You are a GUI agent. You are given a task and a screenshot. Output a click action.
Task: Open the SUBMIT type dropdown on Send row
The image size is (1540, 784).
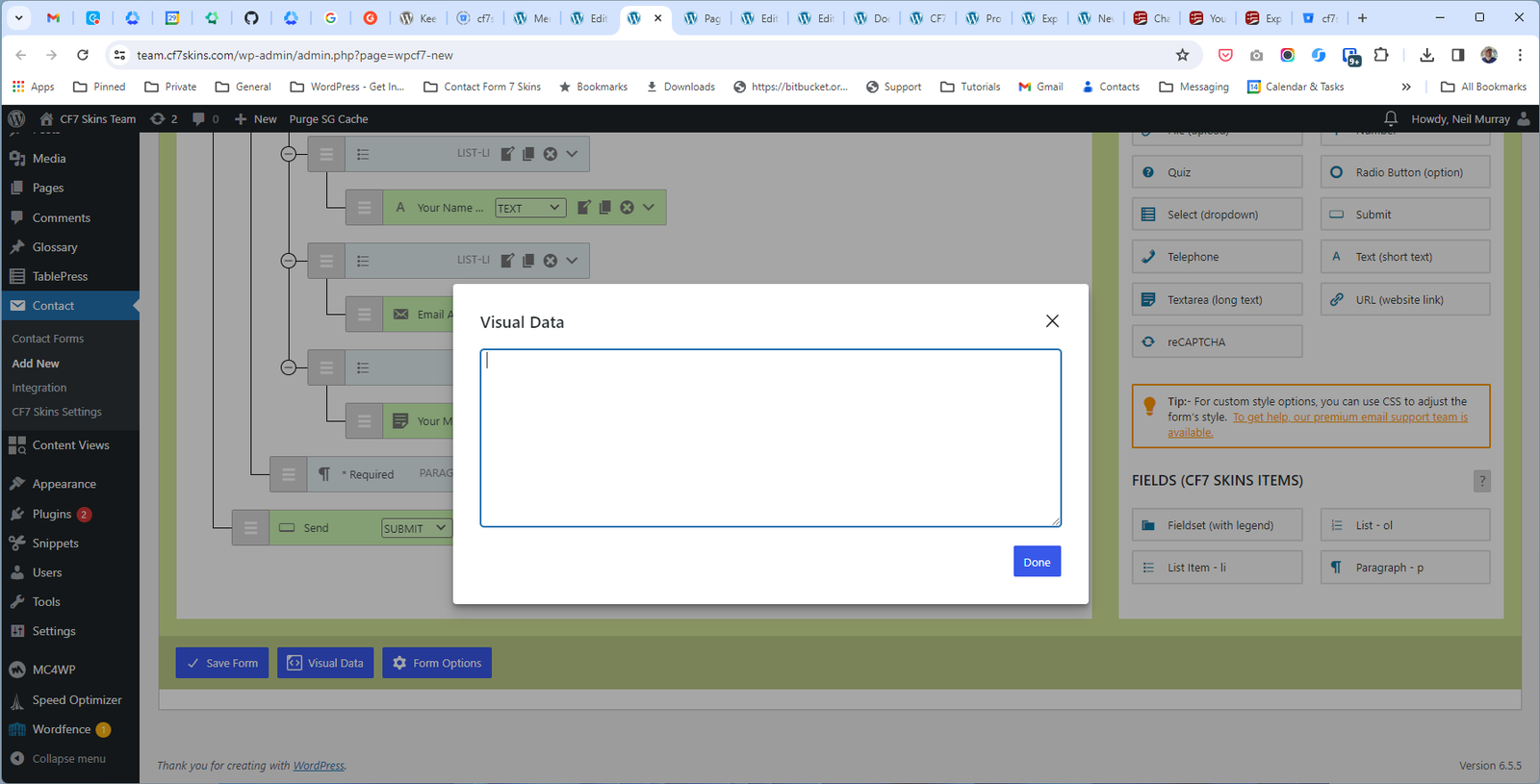pyautogui.click(x=416, y=528)
